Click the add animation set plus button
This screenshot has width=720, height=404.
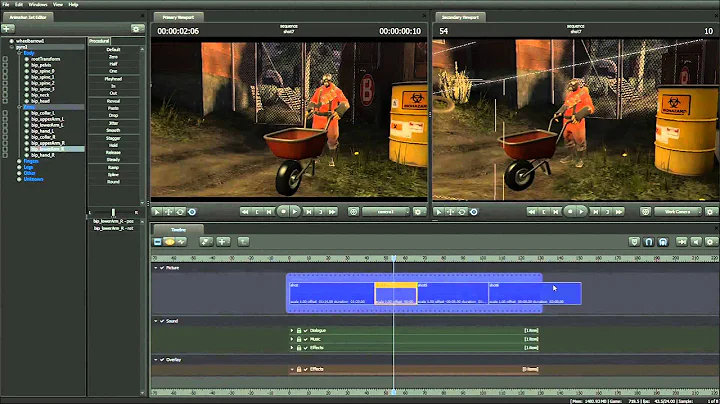(8, 28)
